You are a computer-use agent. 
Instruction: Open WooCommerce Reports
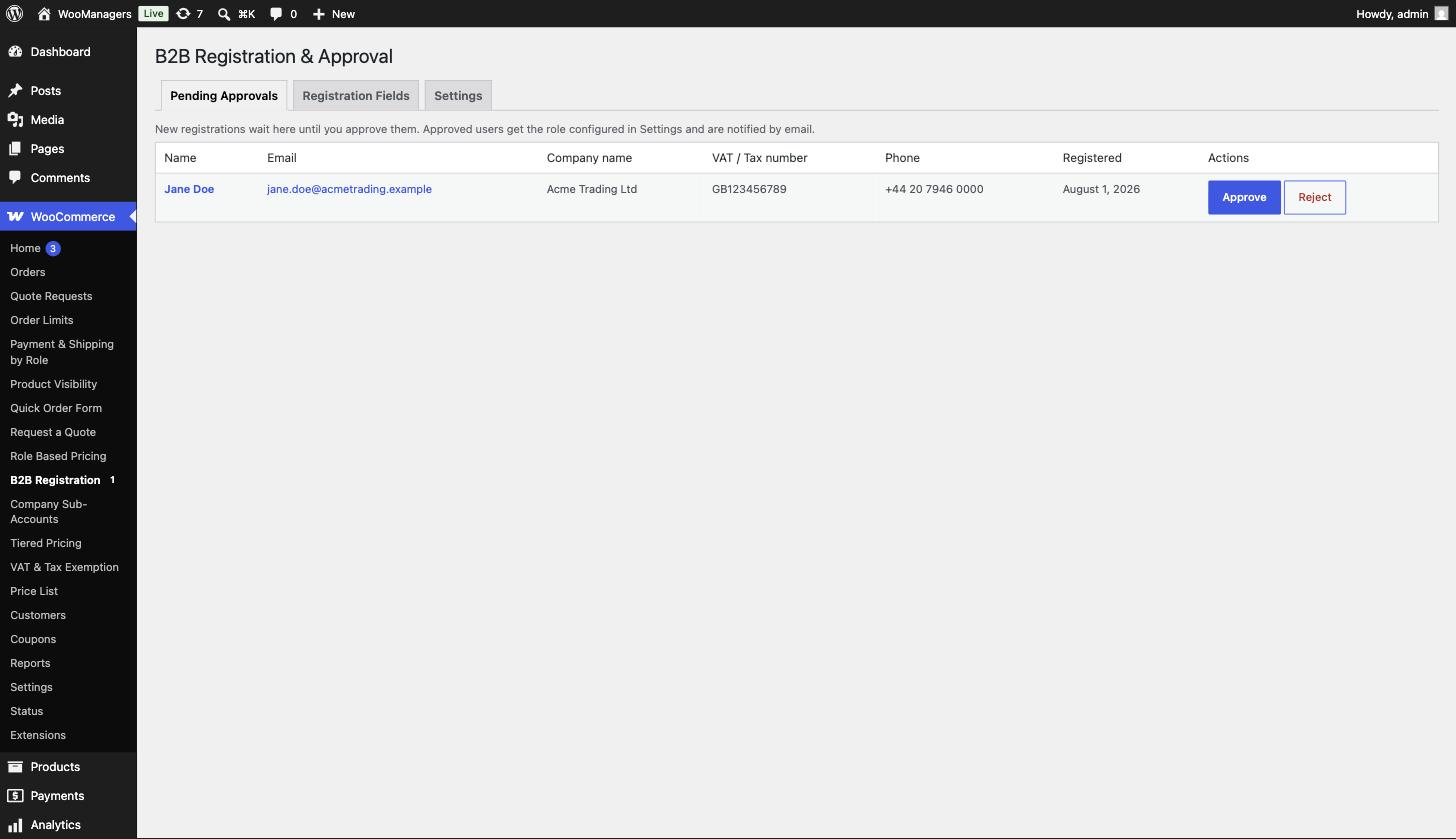(x=30, y=663)
